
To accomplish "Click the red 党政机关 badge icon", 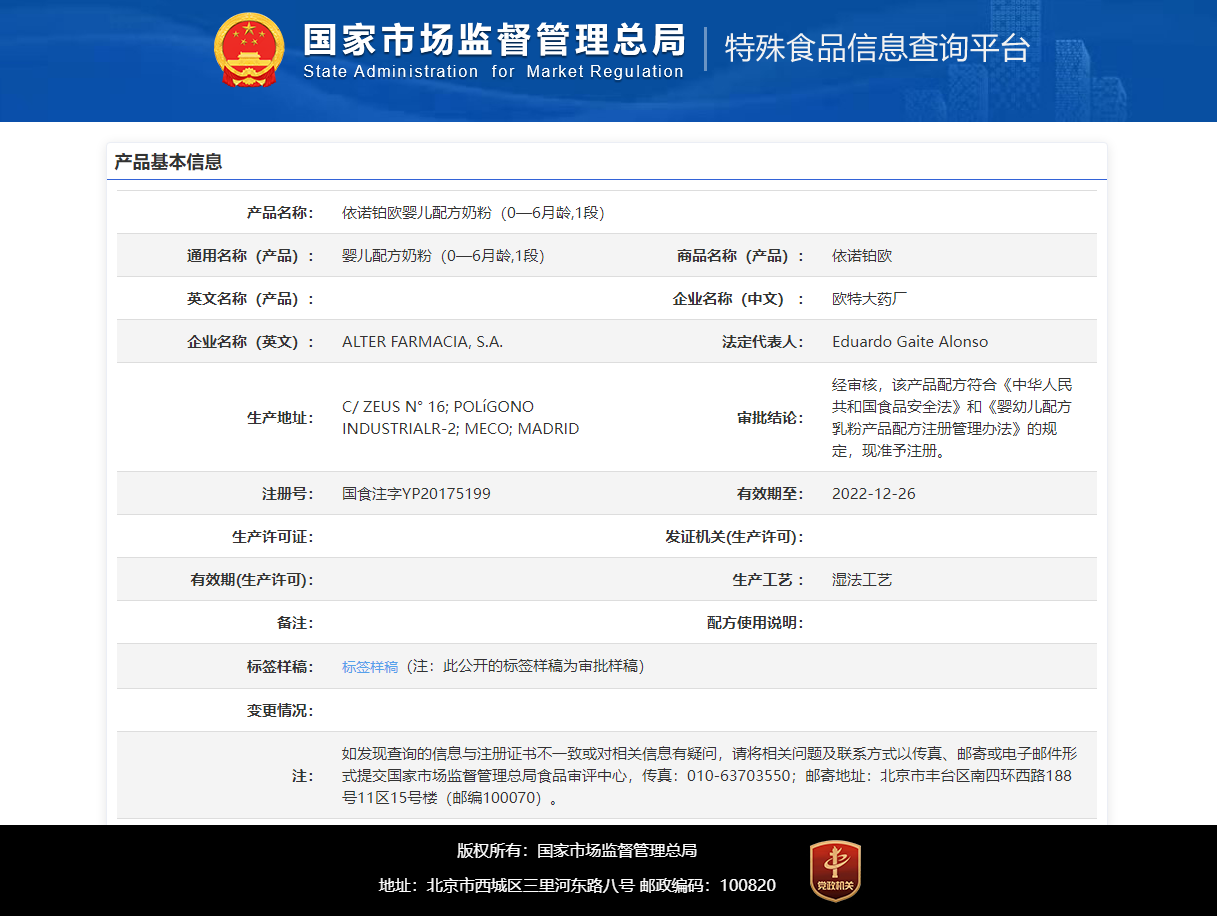I will click(835, 870).
